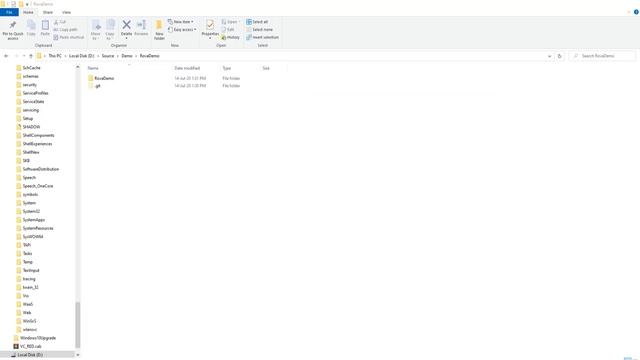Click the navigation pane scroll-up arrow
This screenshot has width=640, height=360.
click(x=78, y=67)
